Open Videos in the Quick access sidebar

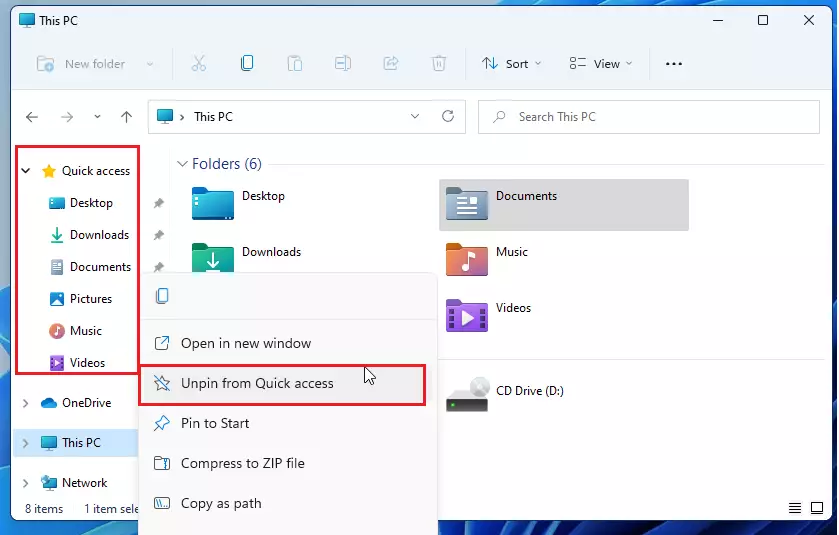tap(77, 363)
